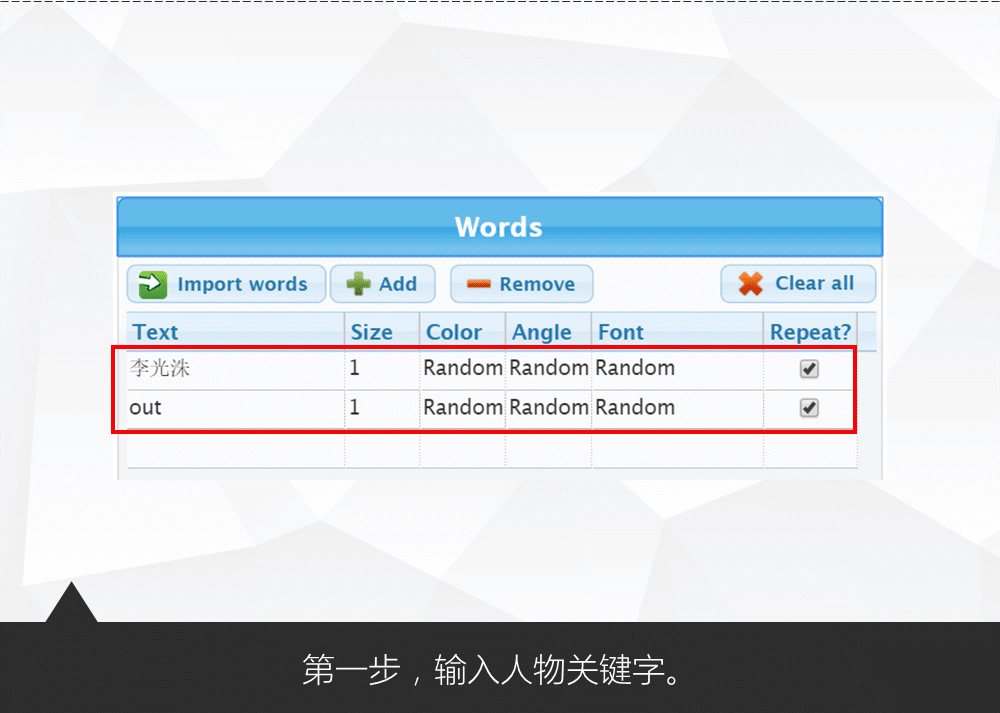This screenshot has height=713, width=1000.
Task: Click the Repeat? column header
Action: 810,332
